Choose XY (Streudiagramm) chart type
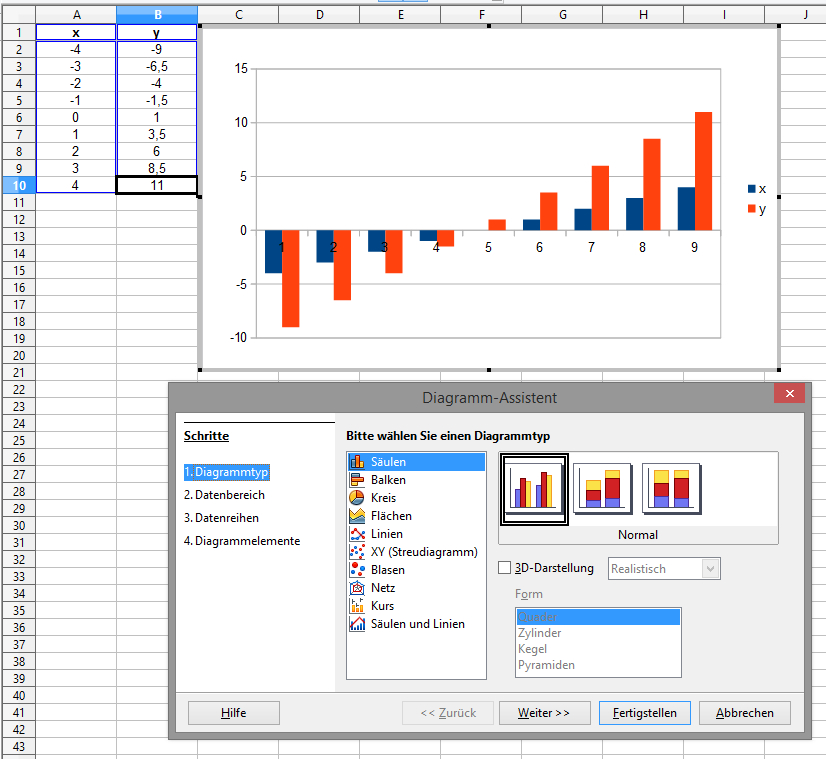 click(423, 552)
